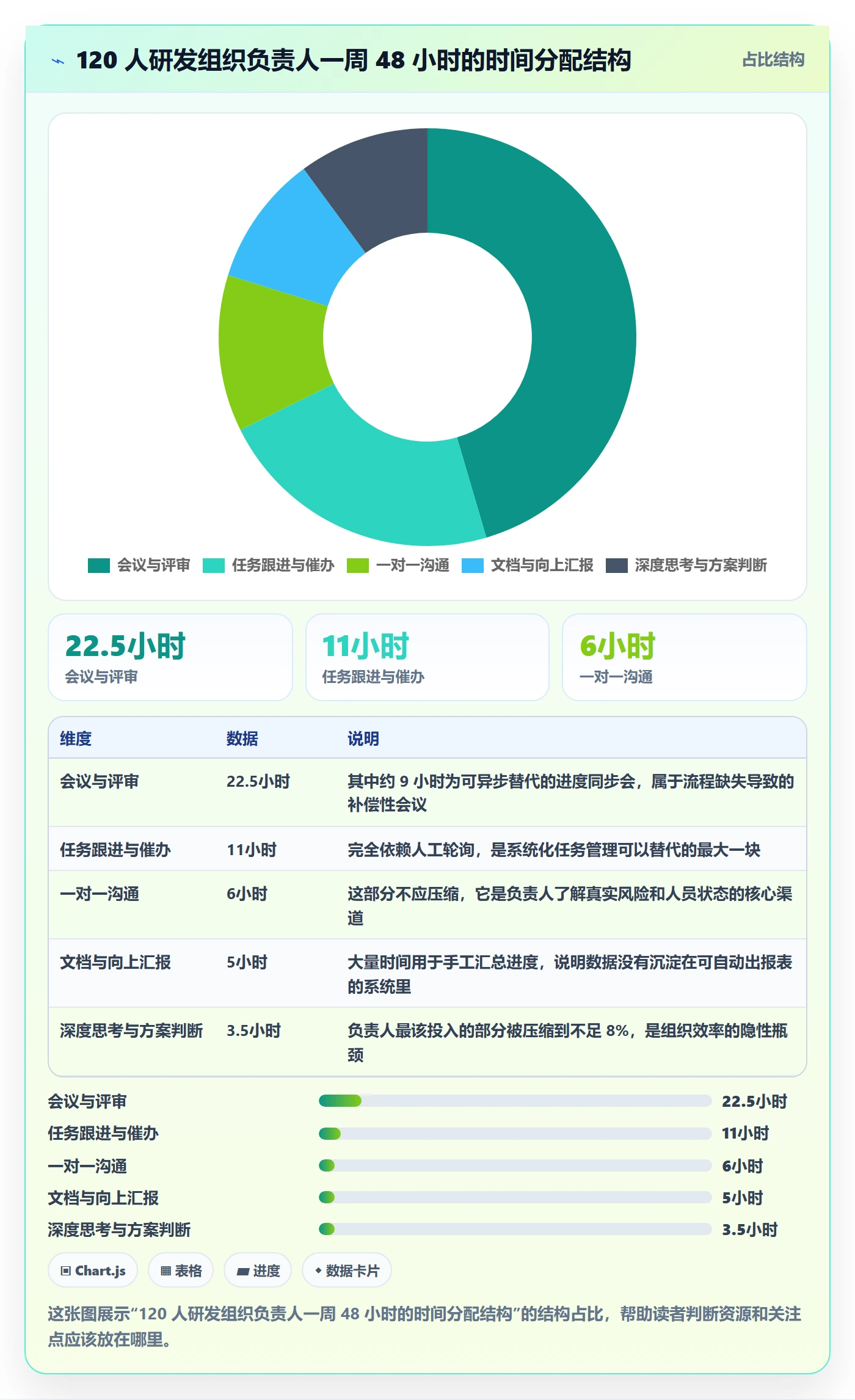Select the sky blue donut segment
Viewport: 855px width, 1400px height.
pyautogui.click(x=296, y=241)
